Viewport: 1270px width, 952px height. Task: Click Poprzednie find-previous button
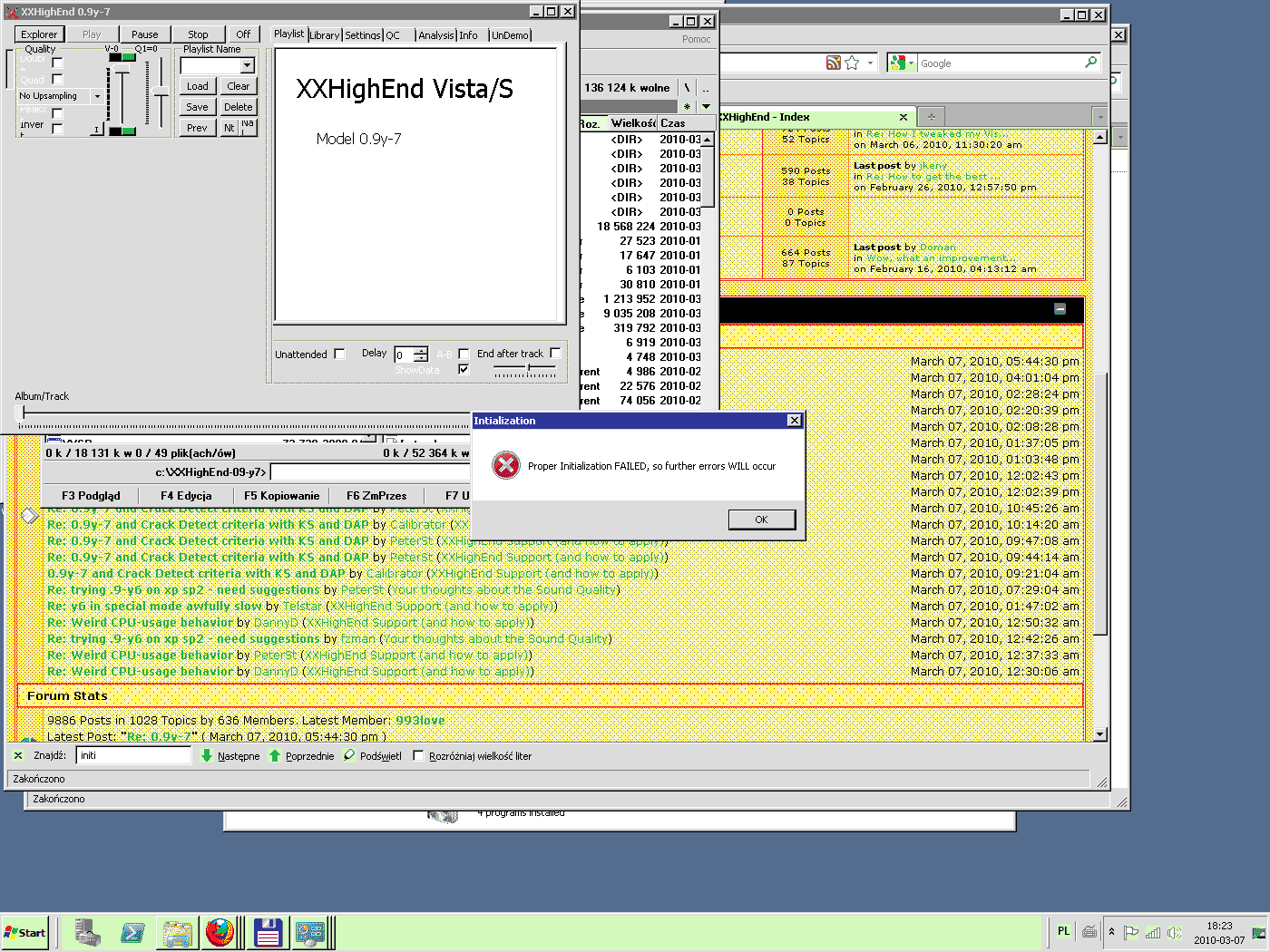(301, 756)
